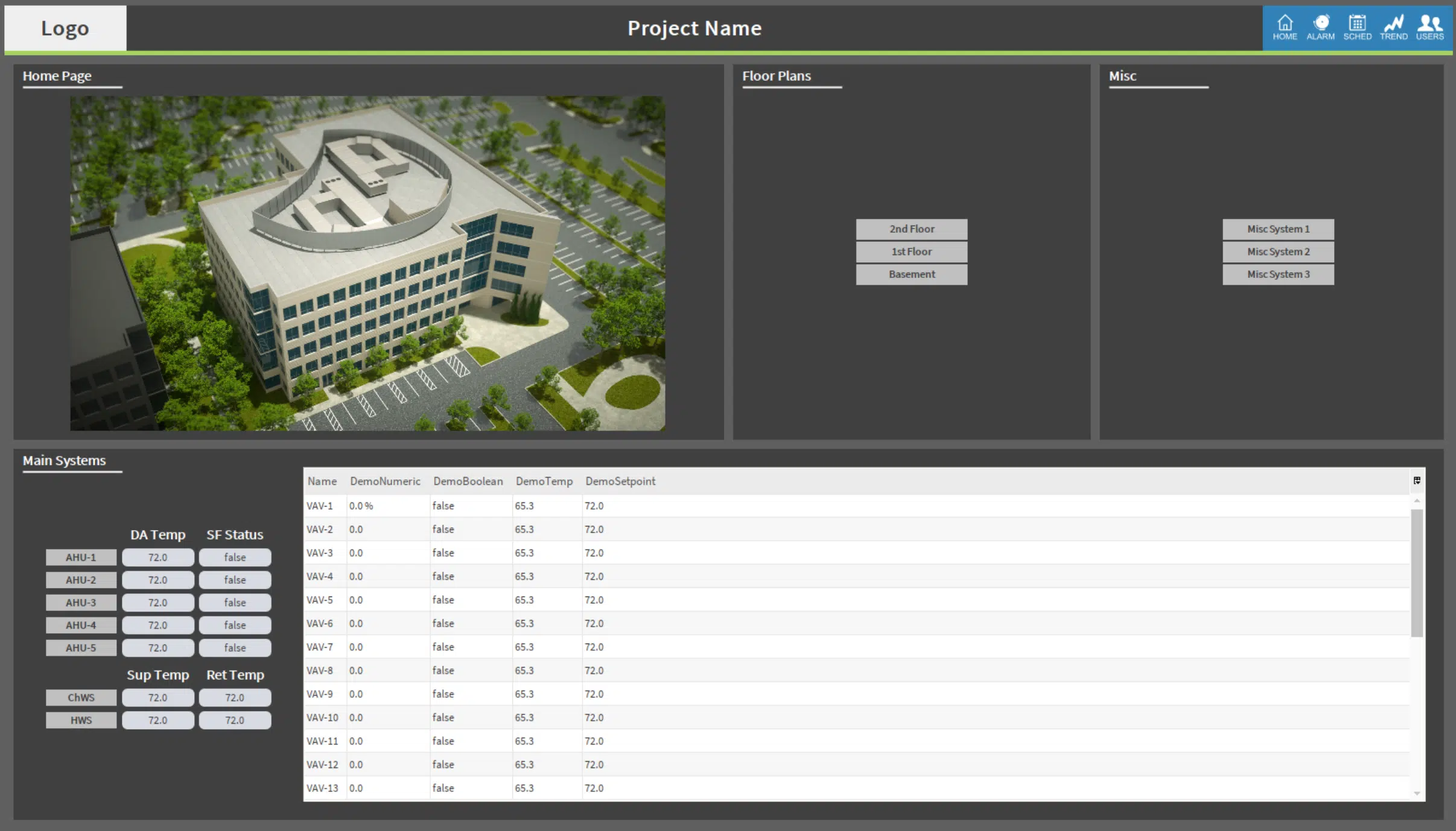Click AHU-3 SF Status false value
1456x831 pixels.
(235, 602)
